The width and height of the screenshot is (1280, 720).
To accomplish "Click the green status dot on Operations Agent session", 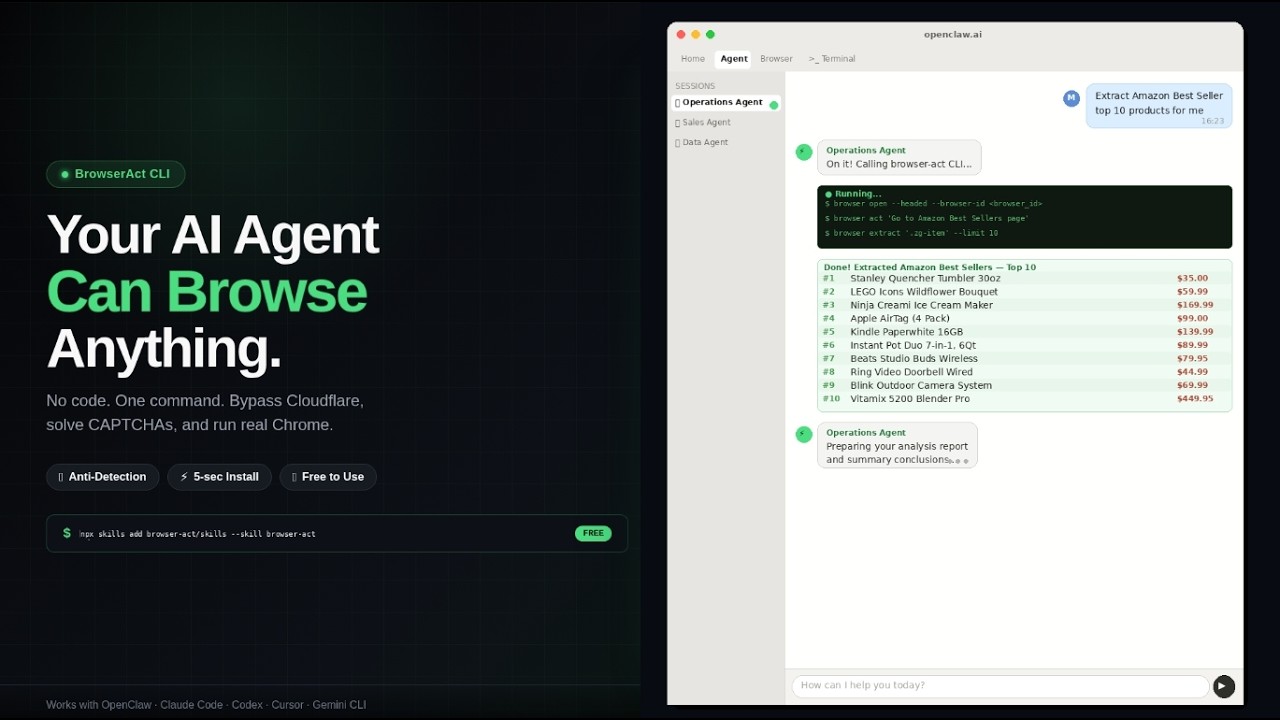I will (x=774, y=105).
